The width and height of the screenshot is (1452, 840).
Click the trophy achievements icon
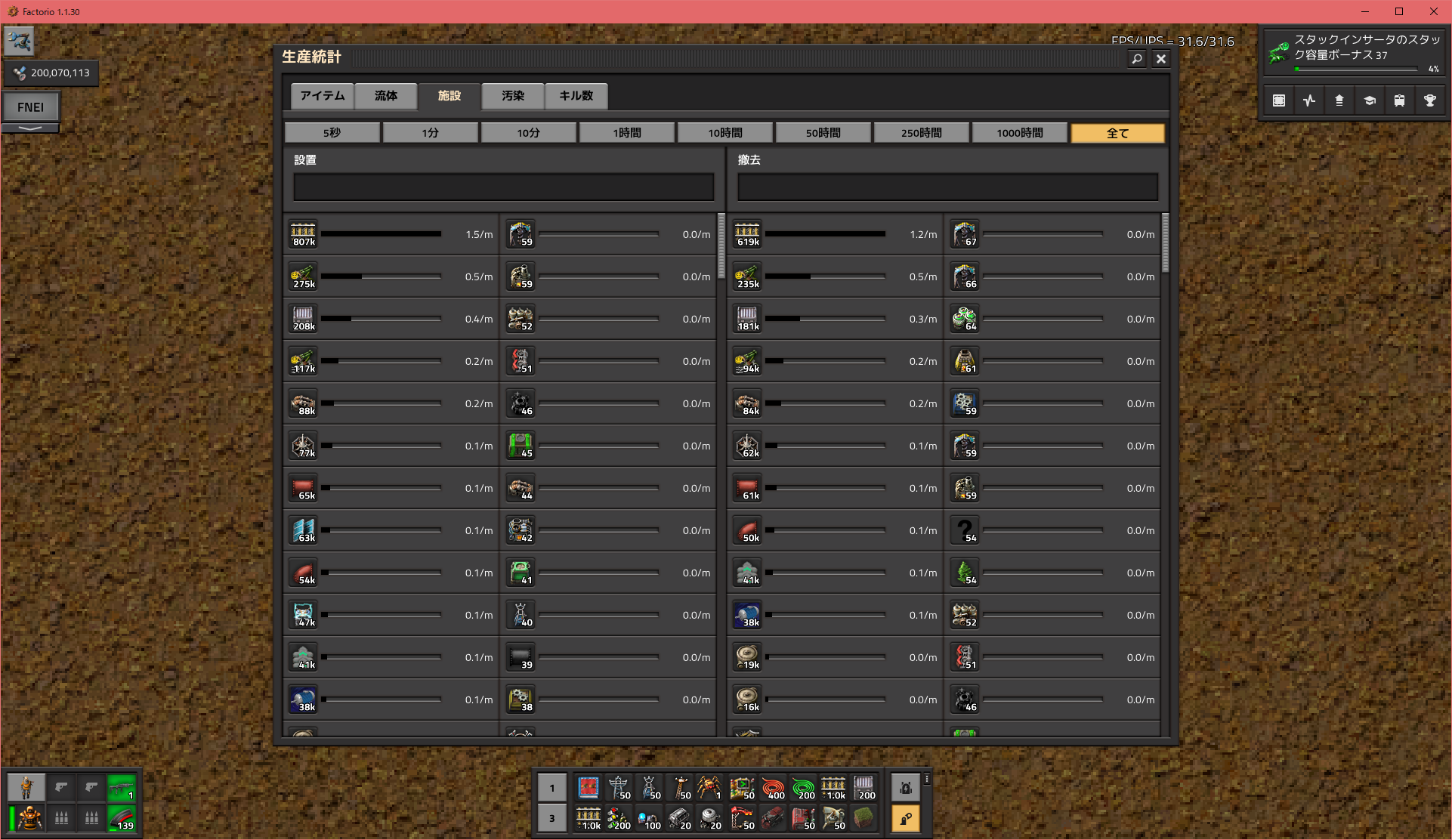click(1429, 100)
